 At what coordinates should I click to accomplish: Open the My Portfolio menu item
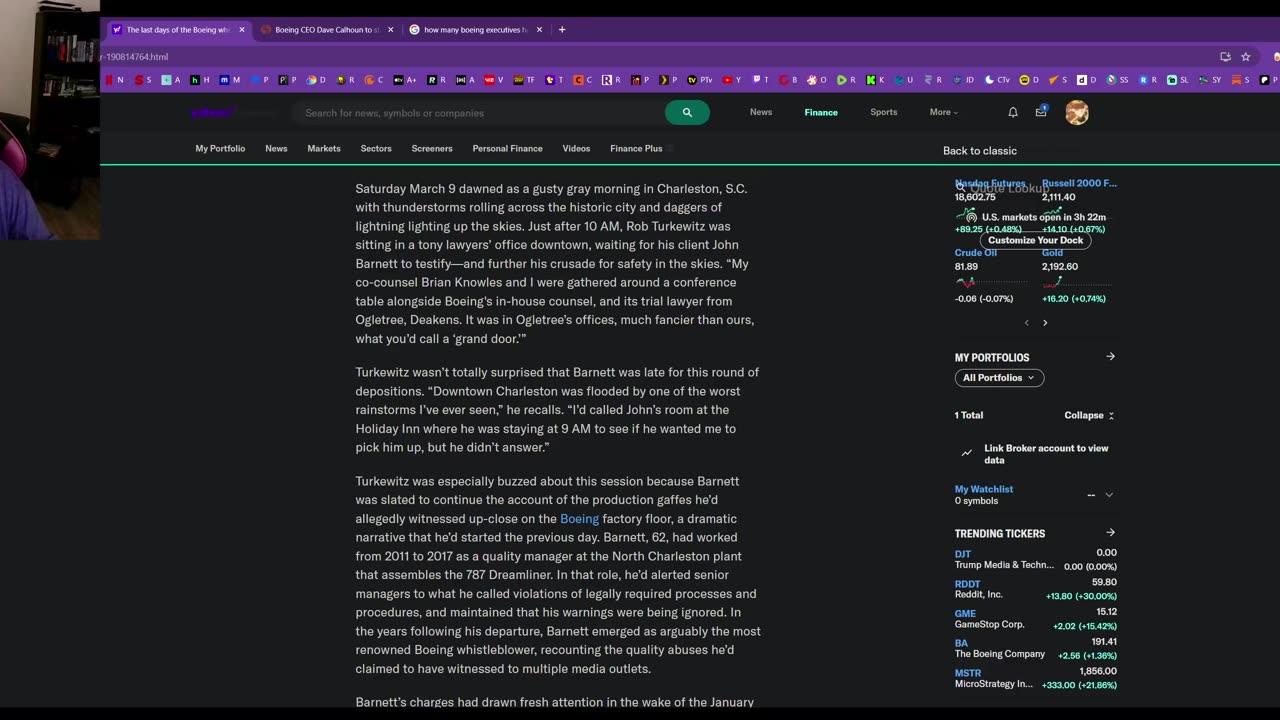(220, 148)
